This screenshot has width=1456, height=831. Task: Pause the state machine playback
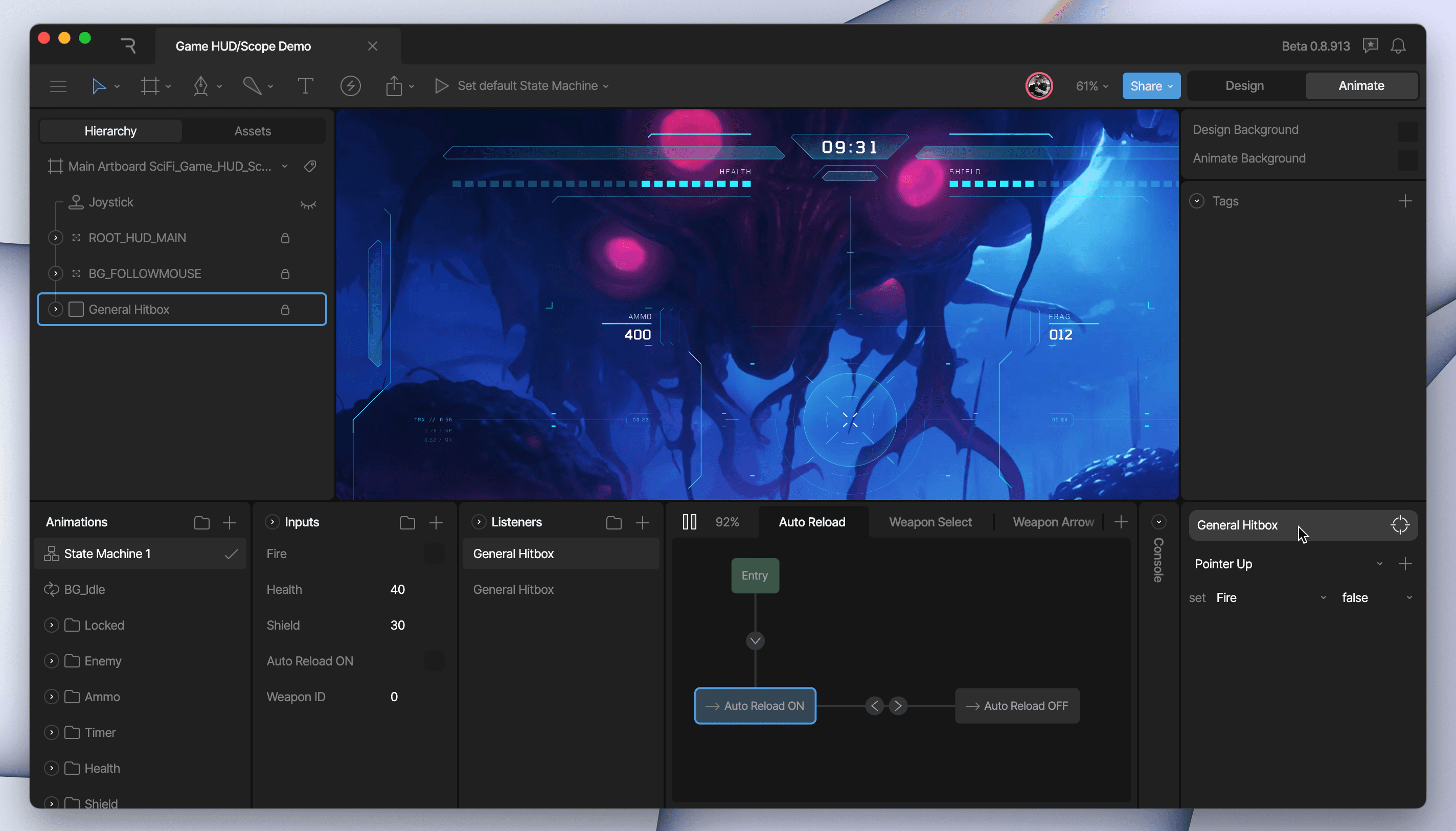(x=690, y=522)
